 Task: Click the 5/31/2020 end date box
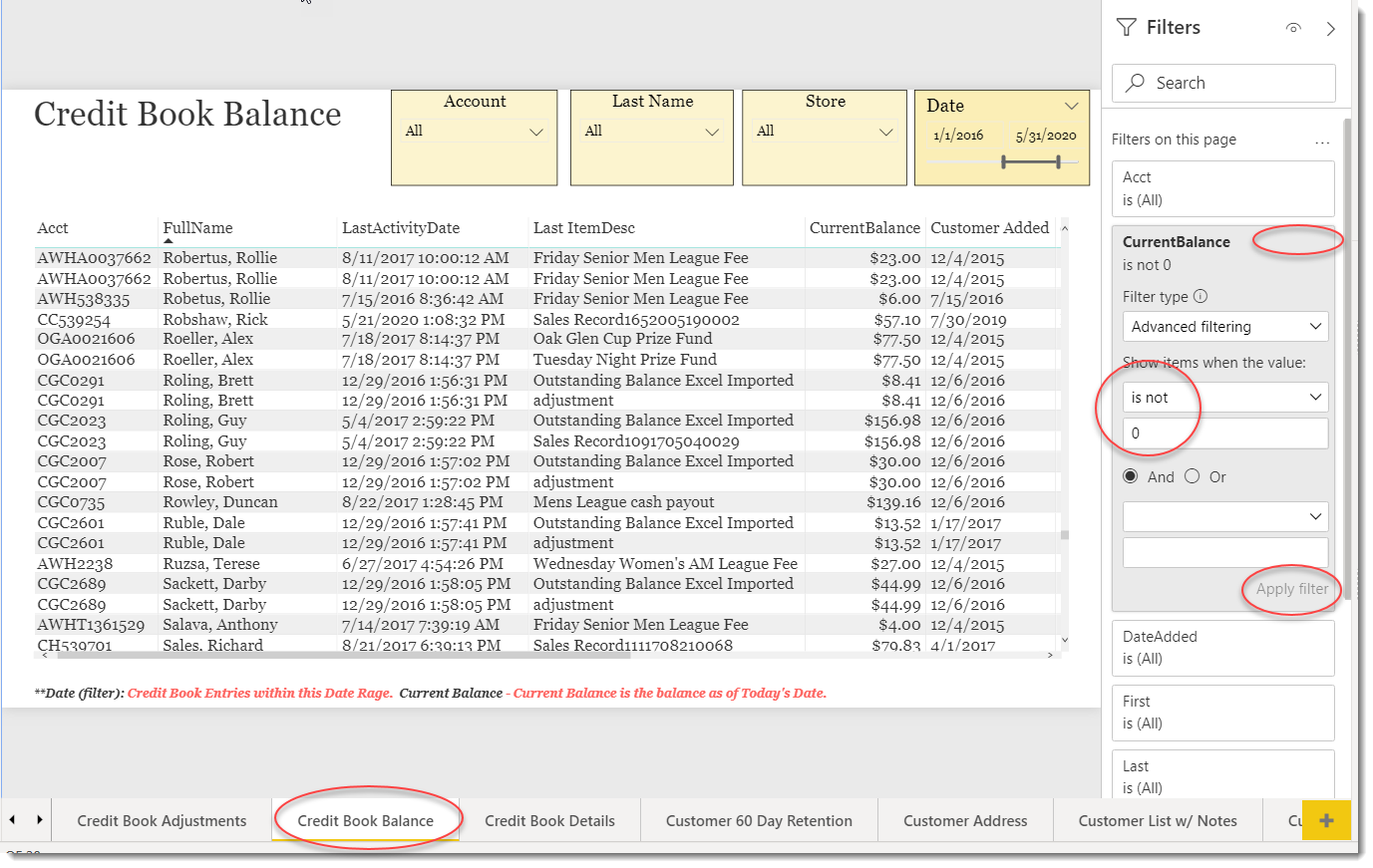click(x=1046, y=136)
